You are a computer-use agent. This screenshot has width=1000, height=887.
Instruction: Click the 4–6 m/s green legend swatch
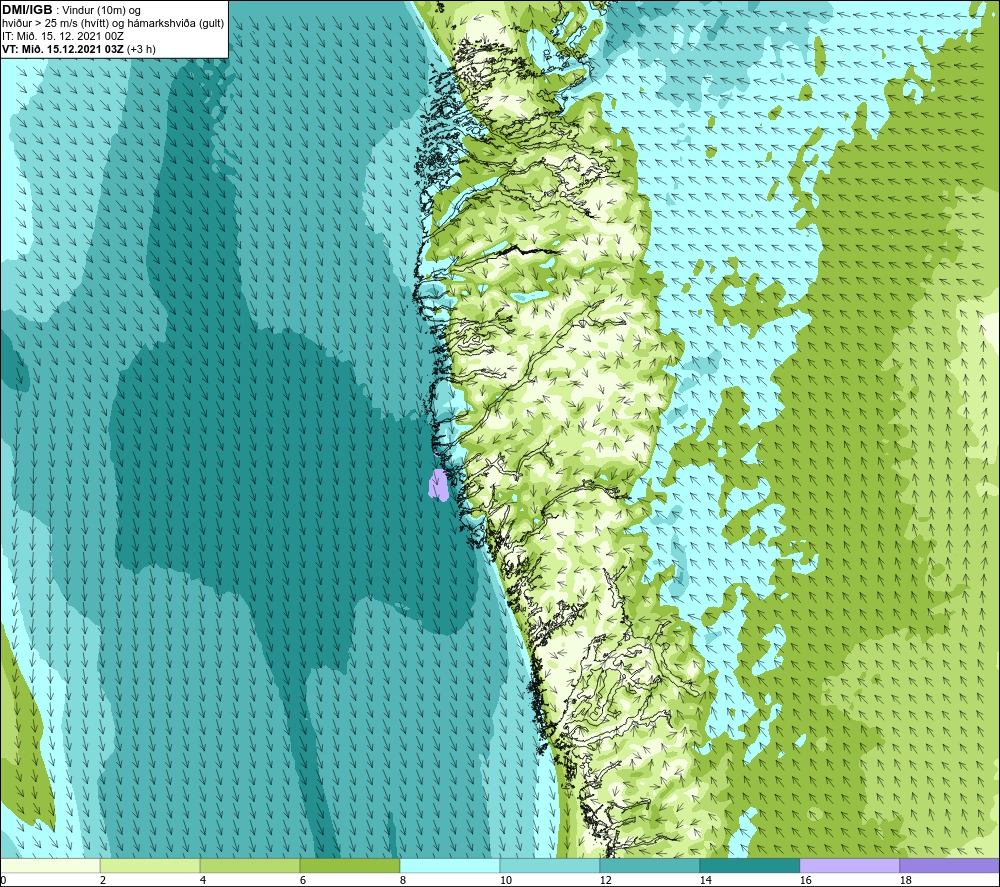(249, 865)
